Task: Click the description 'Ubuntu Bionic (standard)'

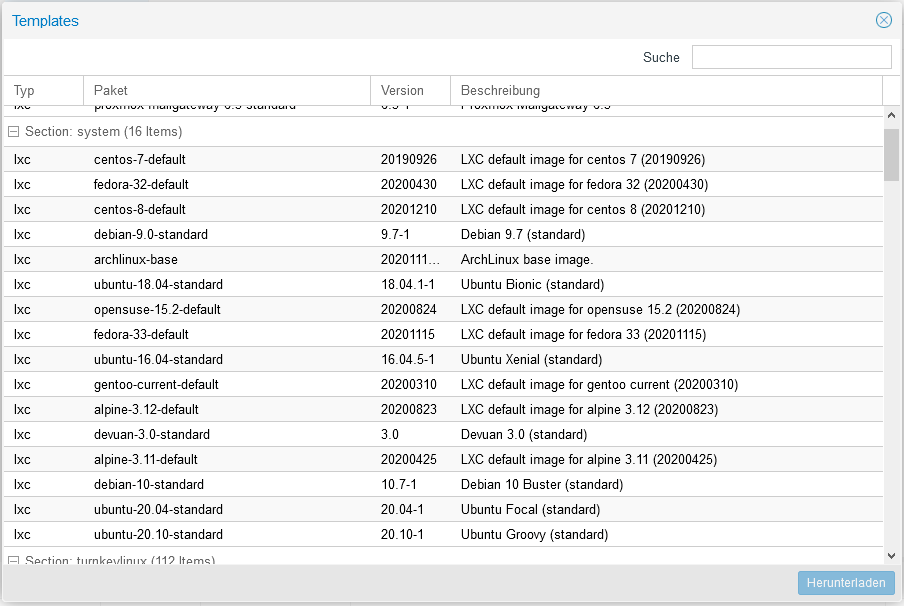Action: (x=532, y=285)
